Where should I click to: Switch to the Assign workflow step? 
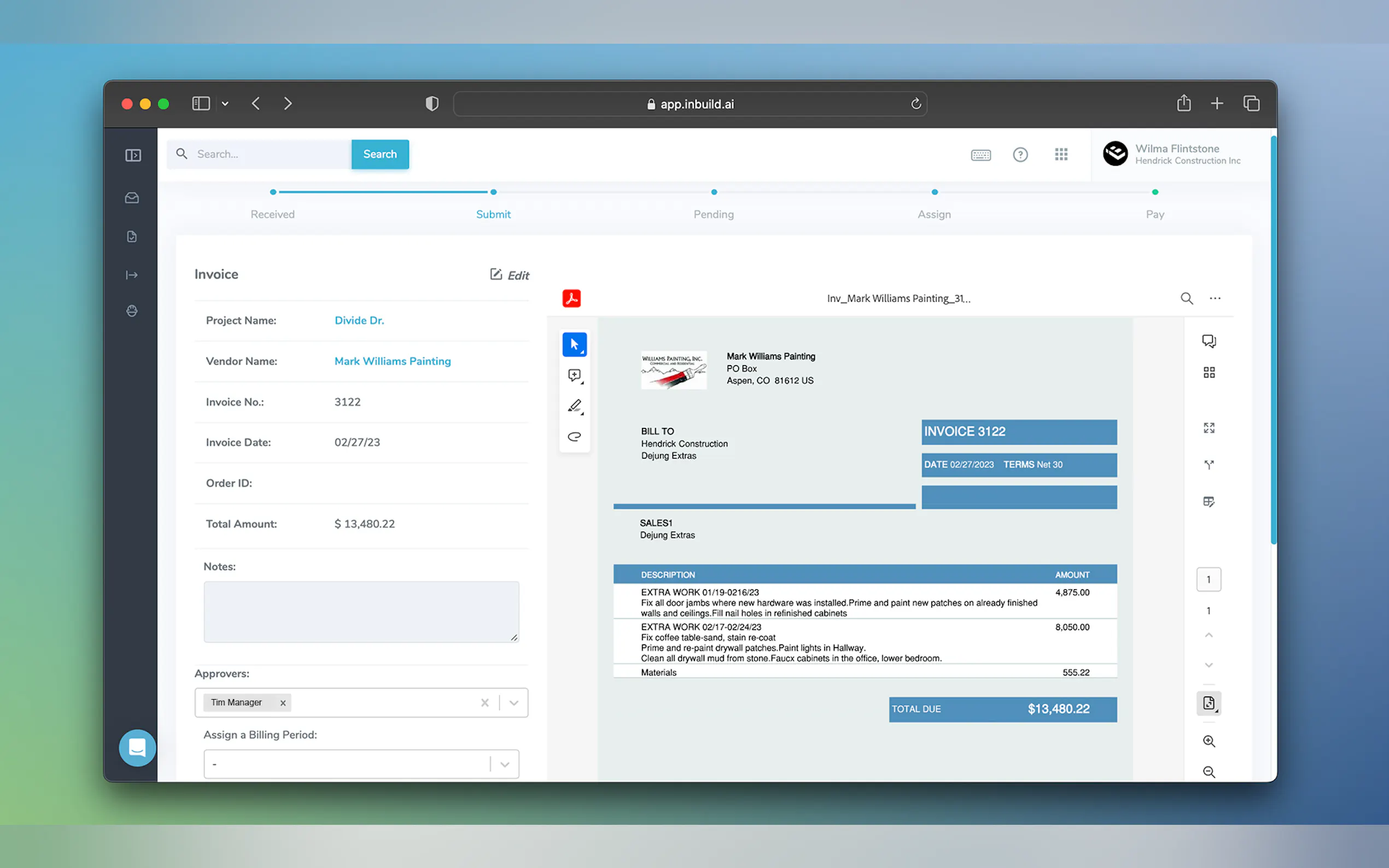(933, 214)
